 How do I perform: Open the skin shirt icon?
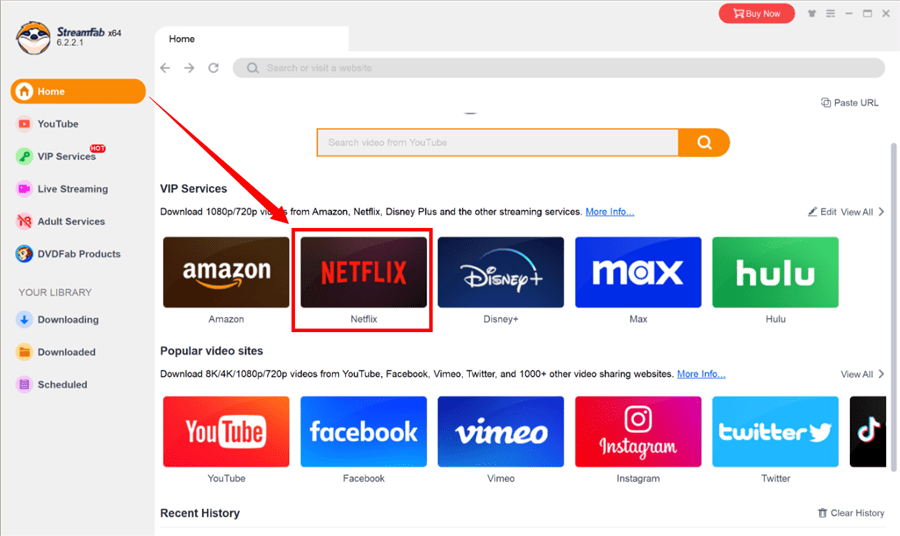[812, 13]
